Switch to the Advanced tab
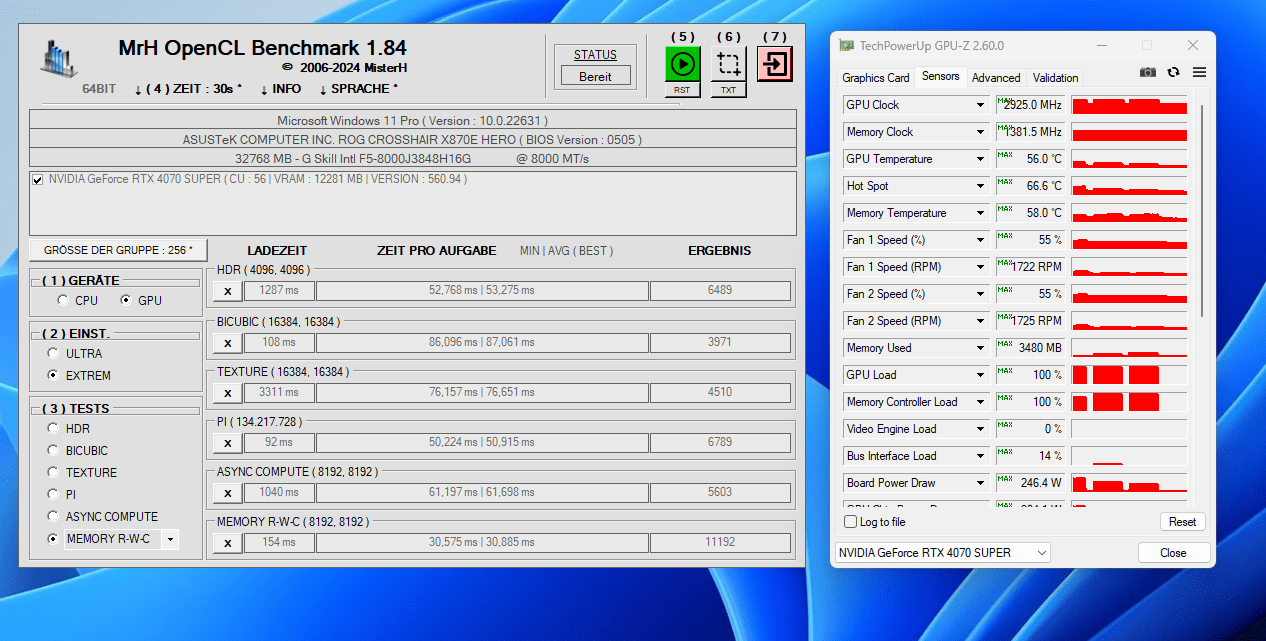 click(x=996, y=78)
